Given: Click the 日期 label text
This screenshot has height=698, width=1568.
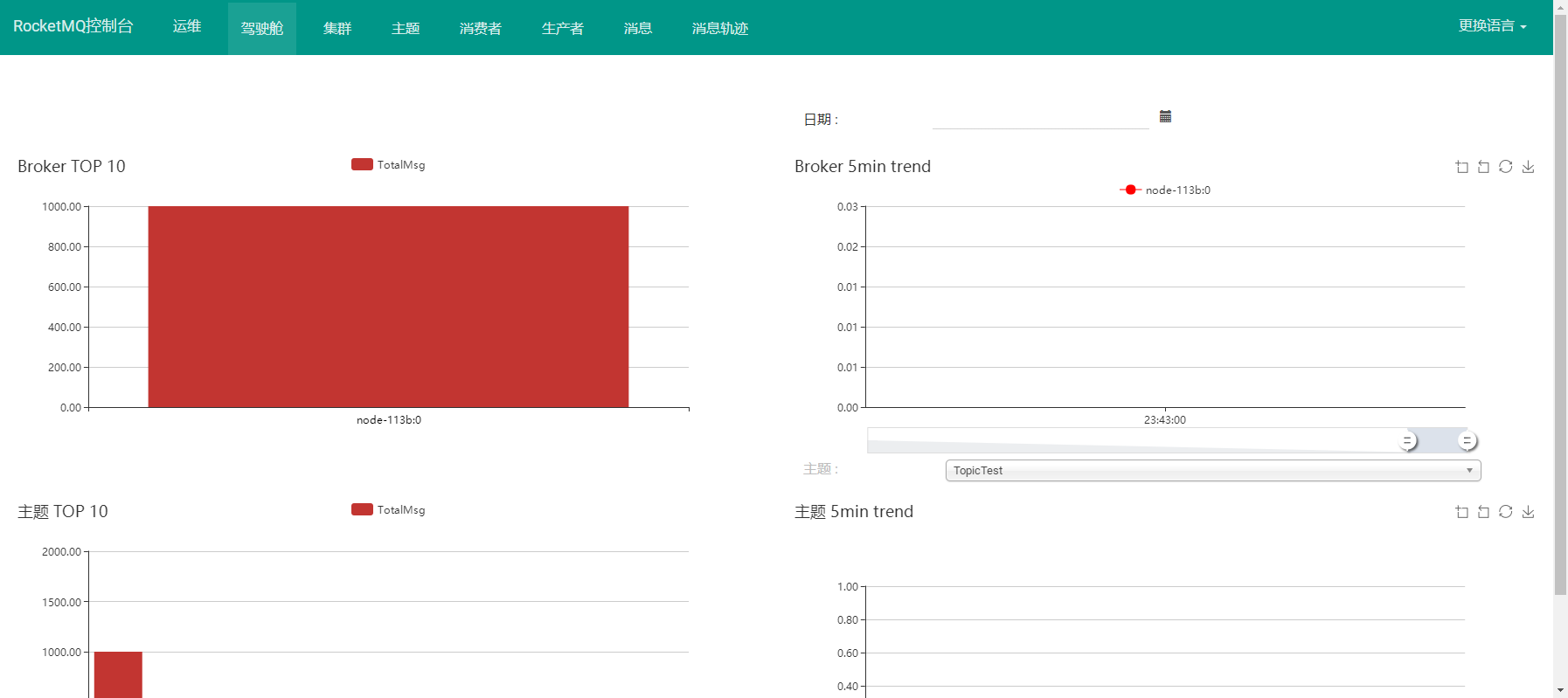Looking at the screenshot, I should pyautogui.click(x=821, y=120).
